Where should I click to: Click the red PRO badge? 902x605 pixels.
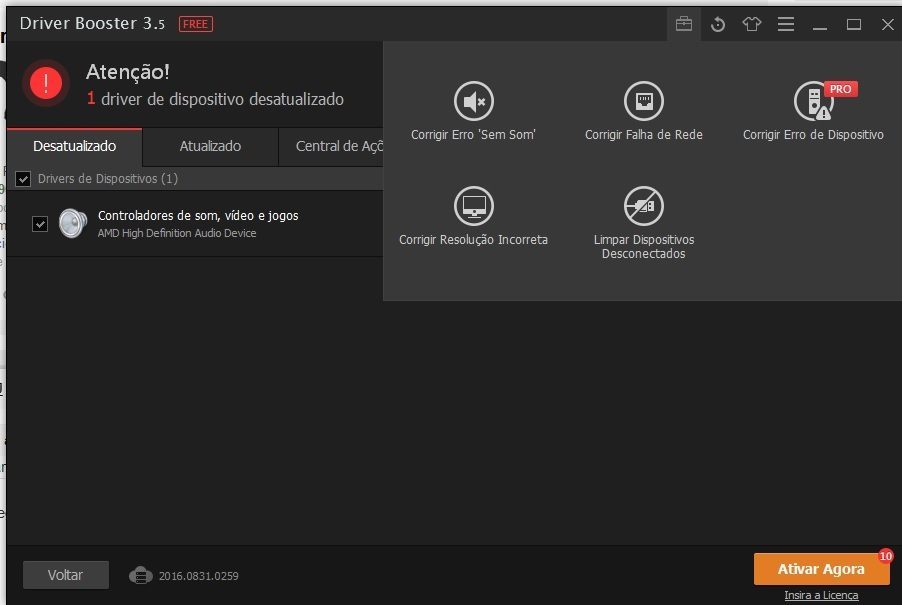[x=840, y=89]
